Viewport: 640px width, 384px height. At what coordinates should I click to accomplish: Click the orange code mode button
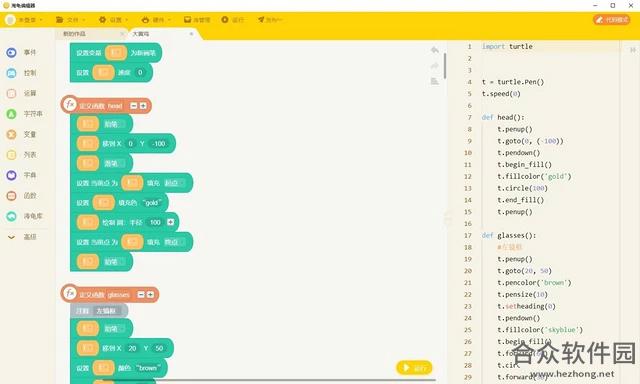[611, 20]
